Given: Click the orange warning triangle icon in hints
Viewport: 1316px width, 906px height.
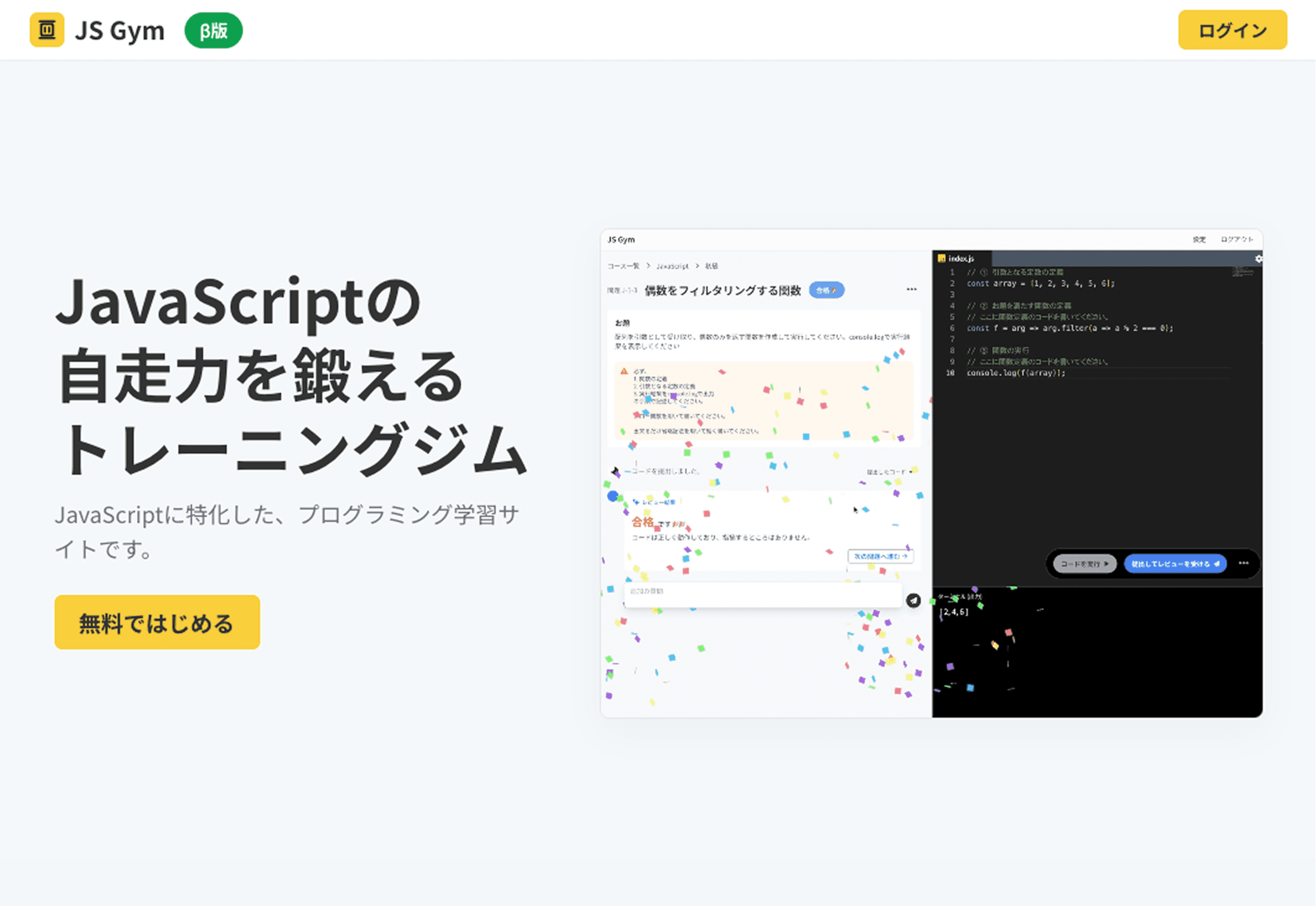Looking at the screenshot, I should click(x=624, y=371).
